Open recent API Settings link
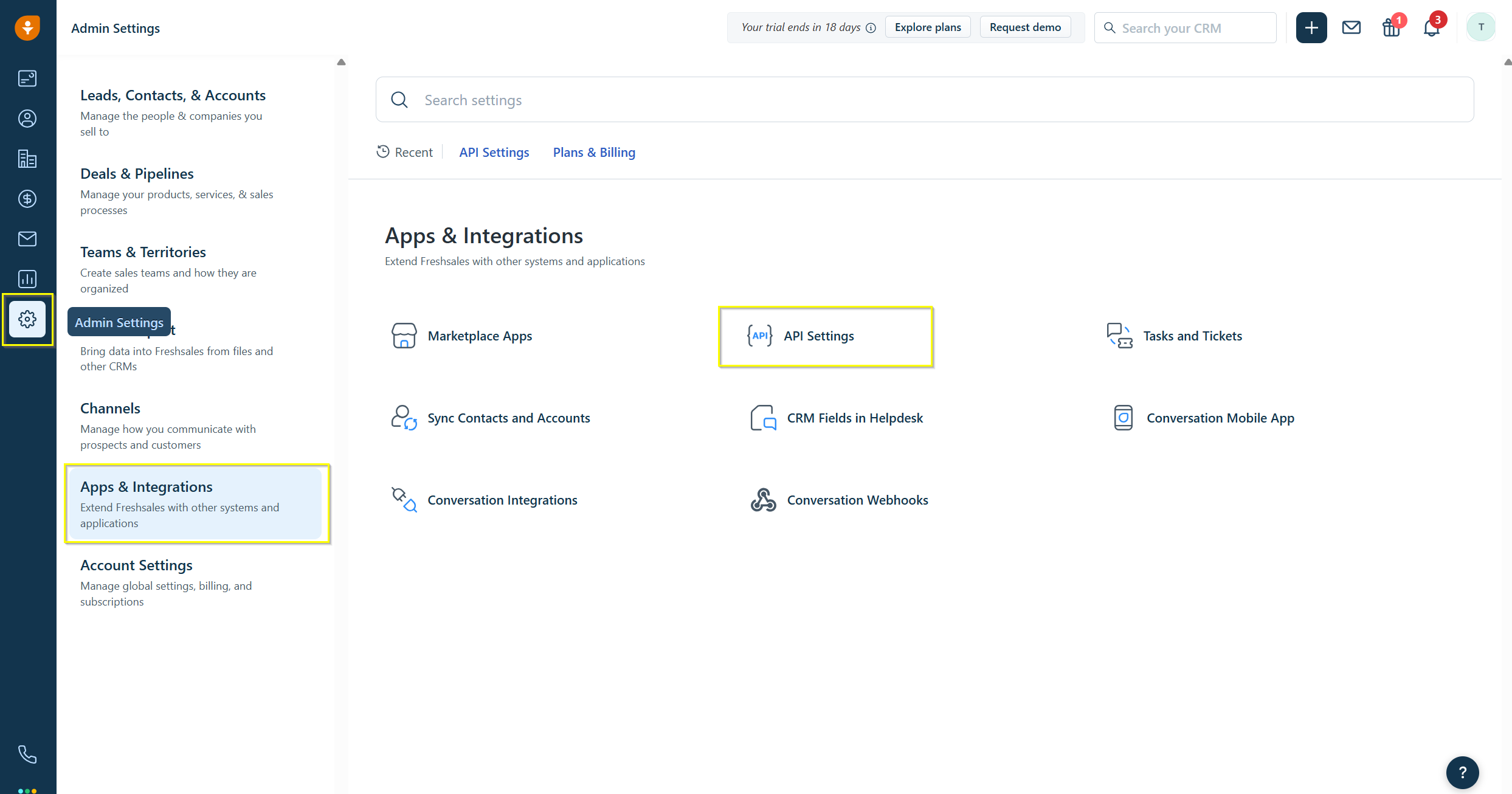 tap(494, 153)
